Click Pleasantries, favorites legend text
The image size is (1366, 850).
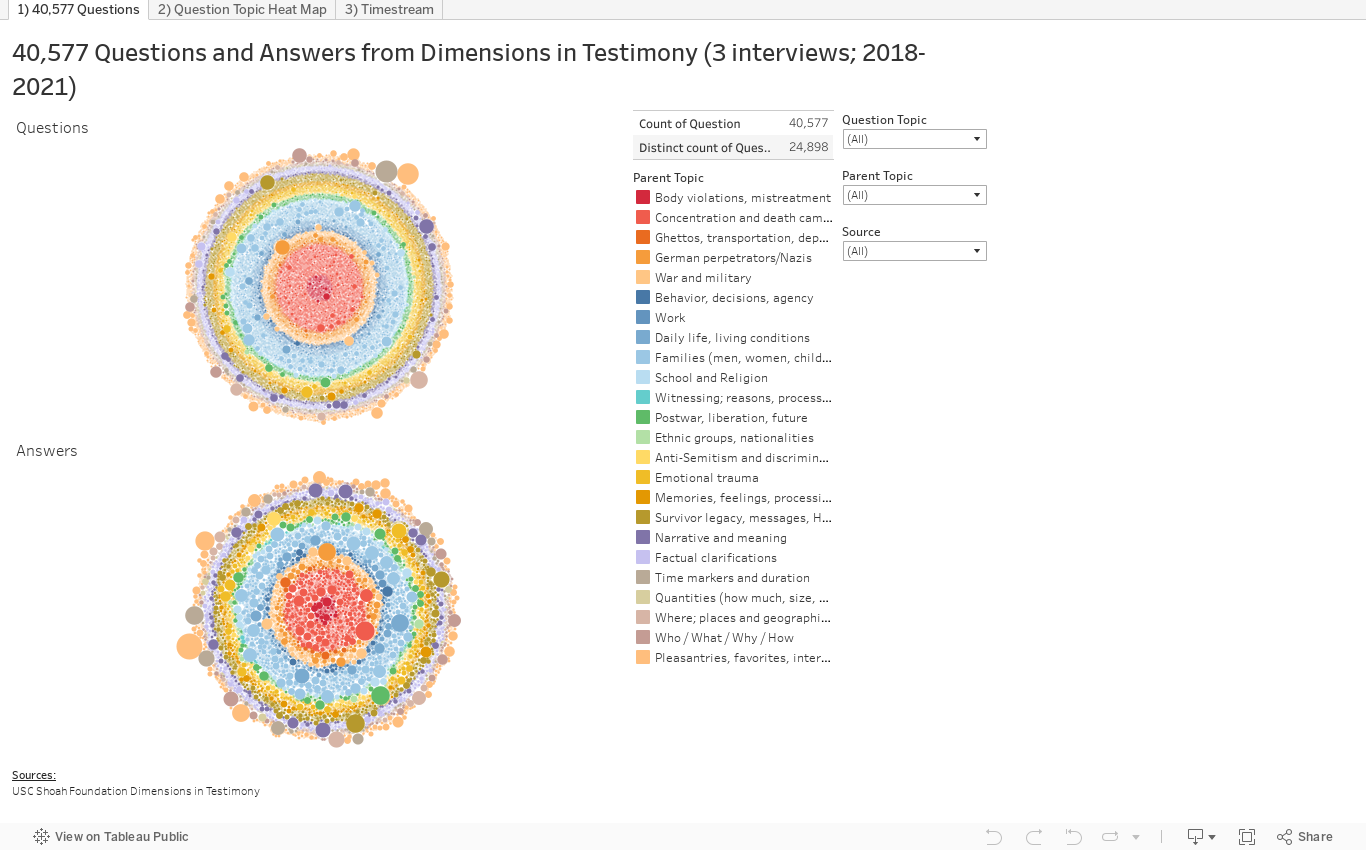tap(743, 658)
